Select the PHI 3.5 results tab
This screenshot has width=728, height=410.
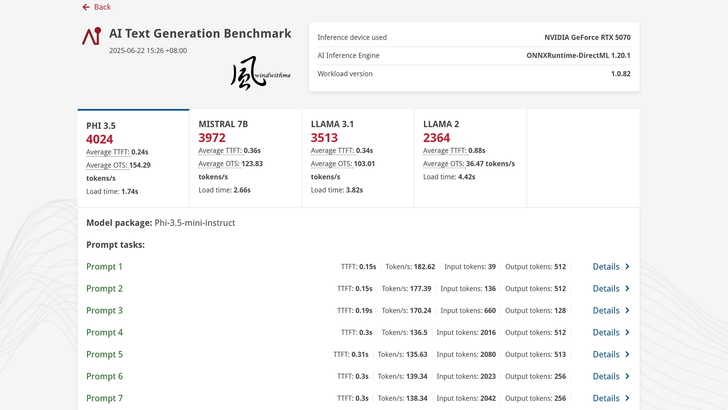(133, 158)
